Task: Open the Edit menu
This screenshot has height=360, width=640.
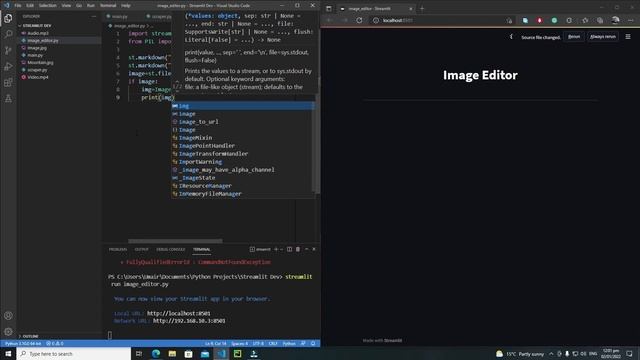Action: [30, 5]
